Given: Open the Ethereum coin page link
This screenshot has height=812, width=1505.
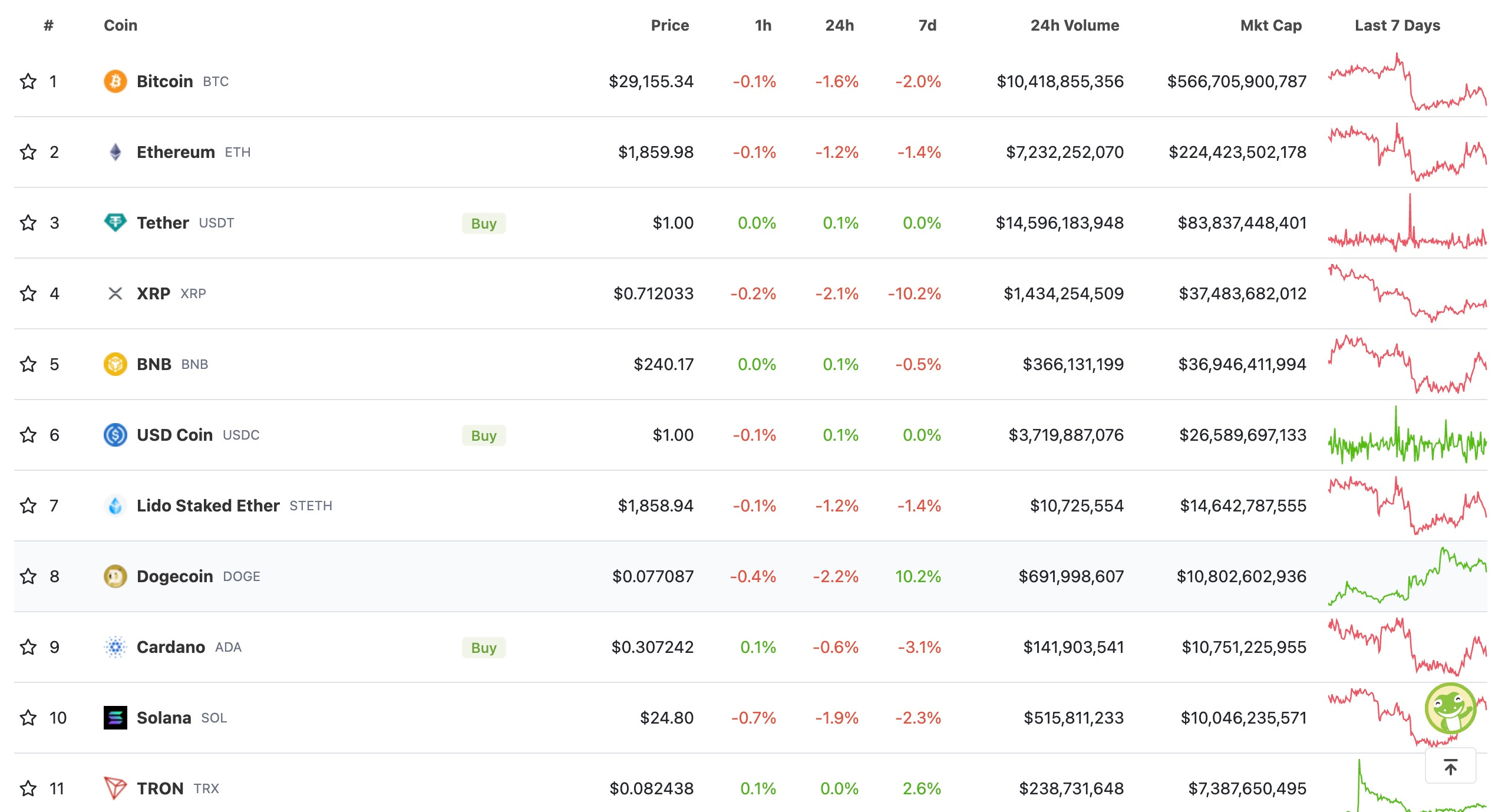Looking at the screenshot, I should point(176,152).
